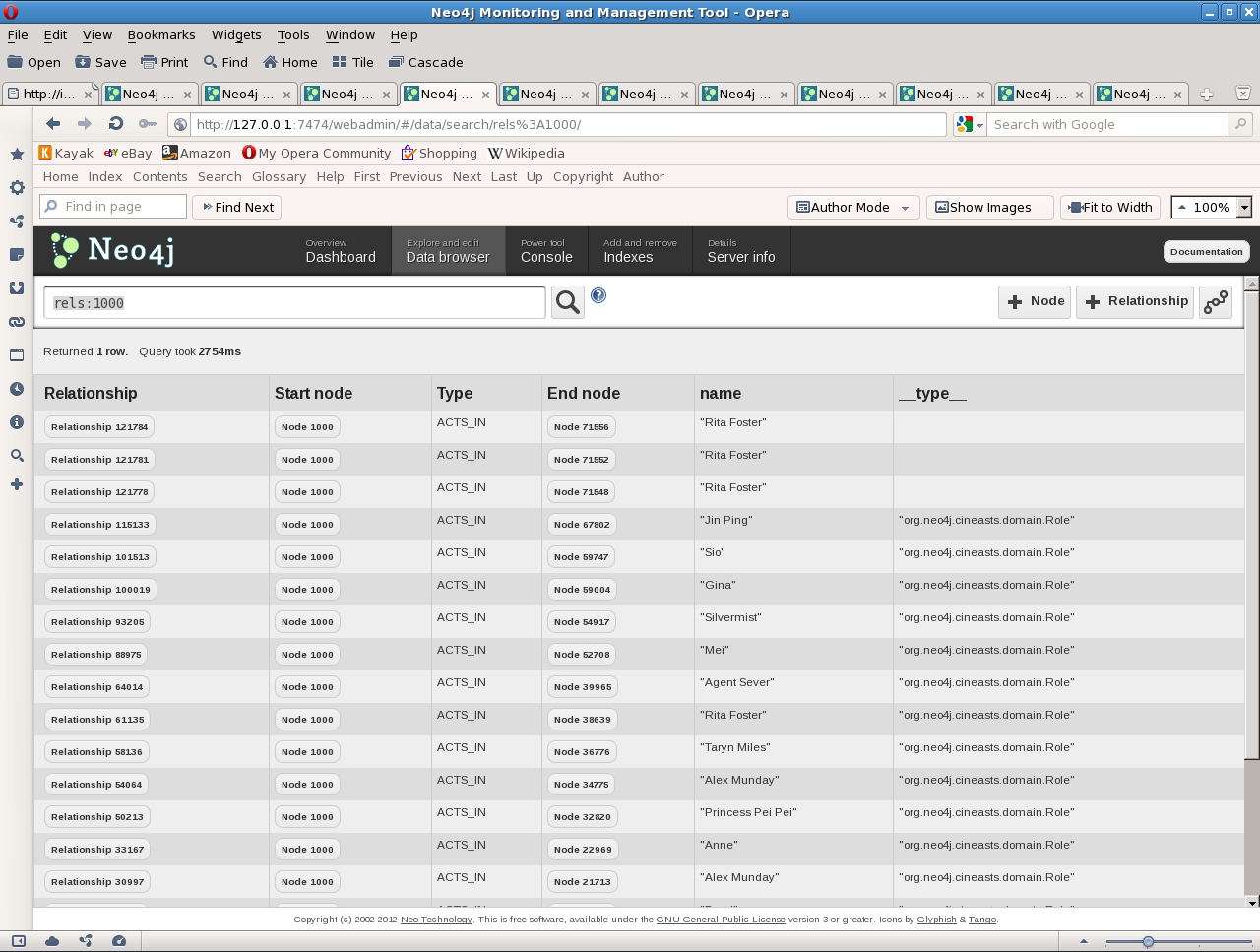Toggle the Opera side panel button in status bar
Image resolution: width=1260 pixels, height=952 pixels.
[x=18, y=941]
